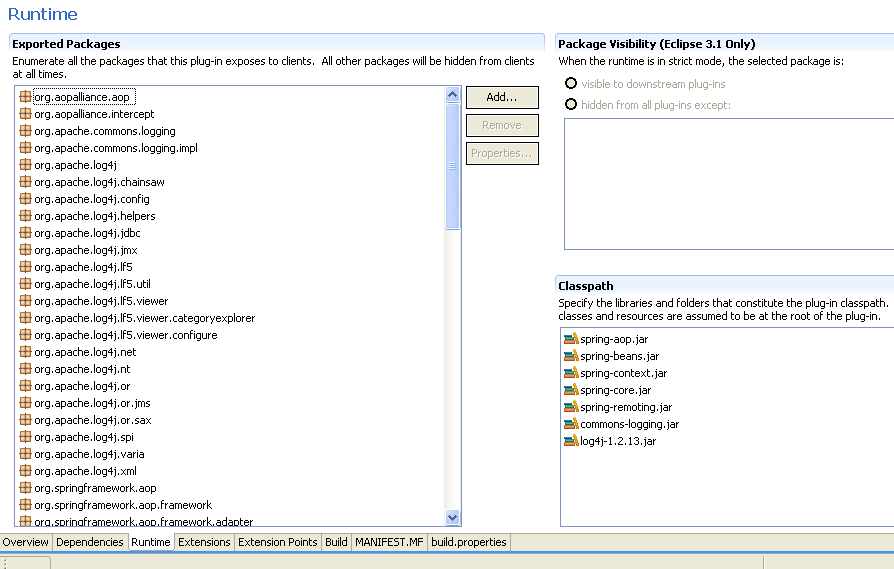Select org.springframework.aop package name
This screenshot has width=894, height=569.
point(95,488)
